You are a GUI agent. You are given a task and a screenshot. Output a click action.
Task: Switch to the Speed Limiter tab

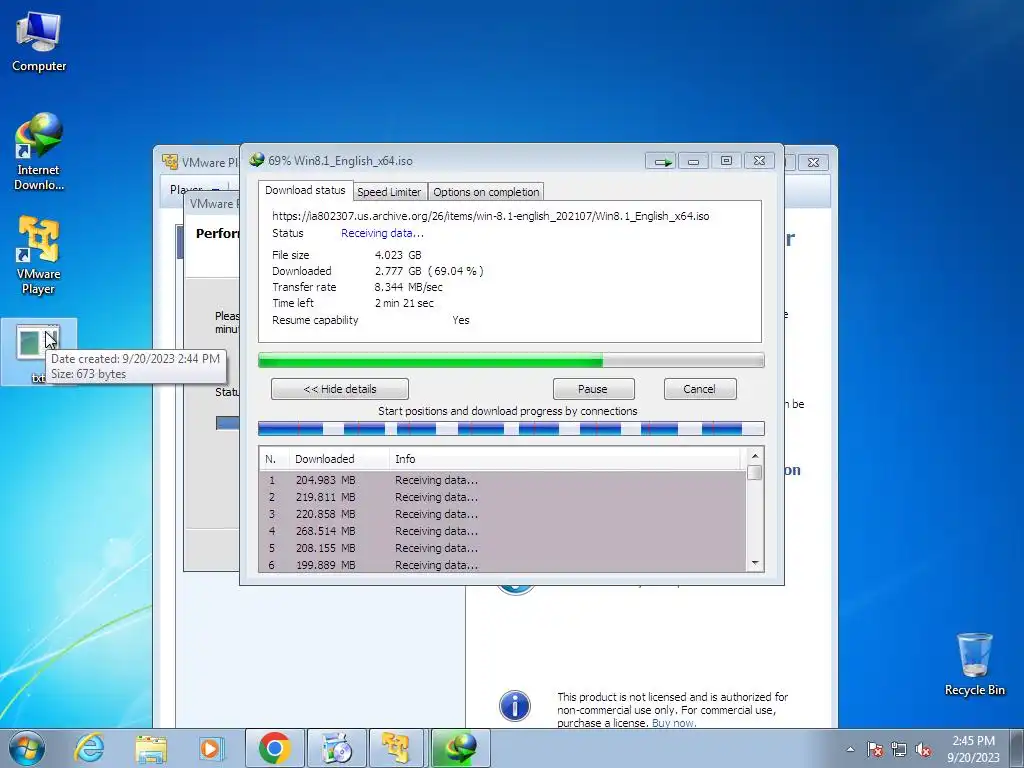(389, 192)
